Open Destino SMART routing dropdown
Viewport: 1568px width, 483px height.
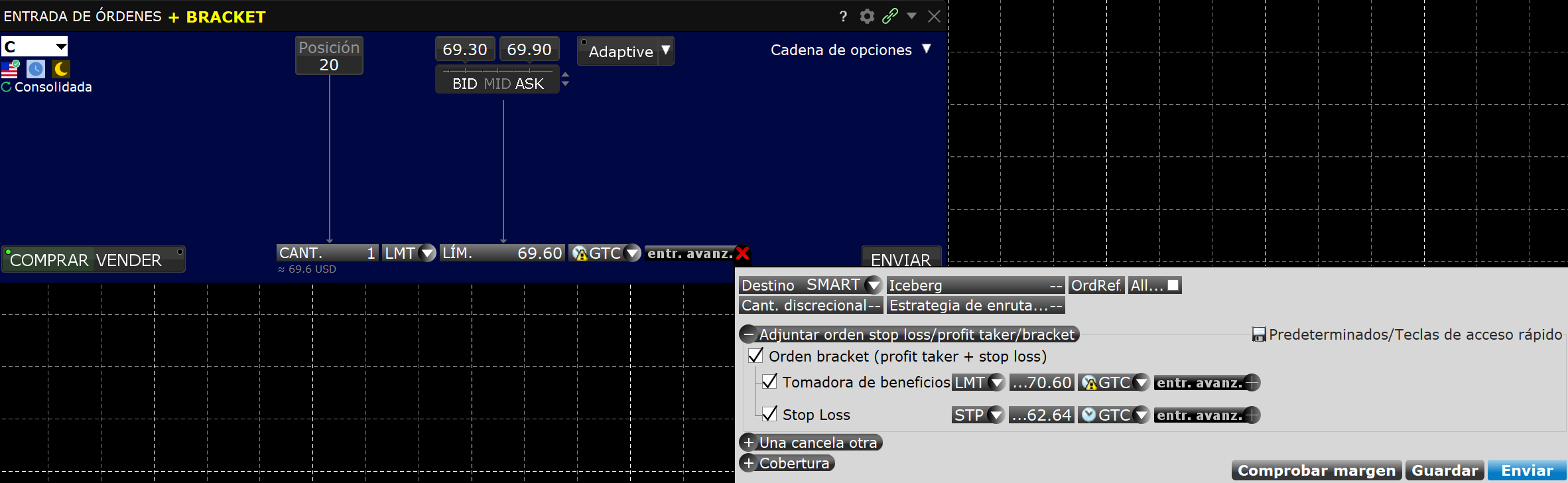click(x=874, y=285)
